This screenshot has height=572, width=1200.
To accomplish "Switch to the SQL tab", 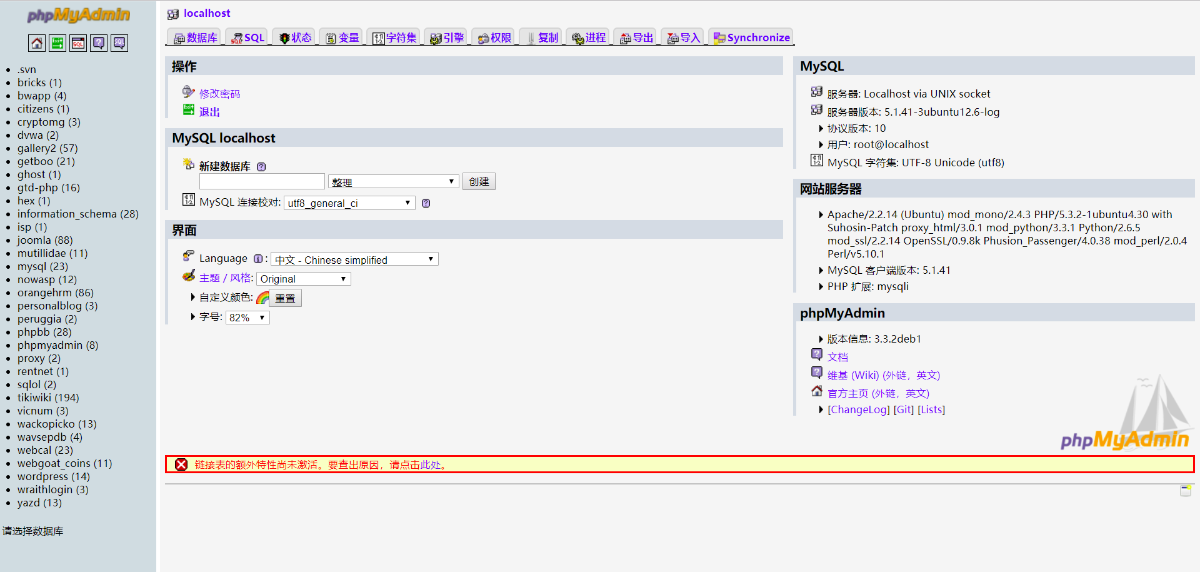I will tap(247, 37).
